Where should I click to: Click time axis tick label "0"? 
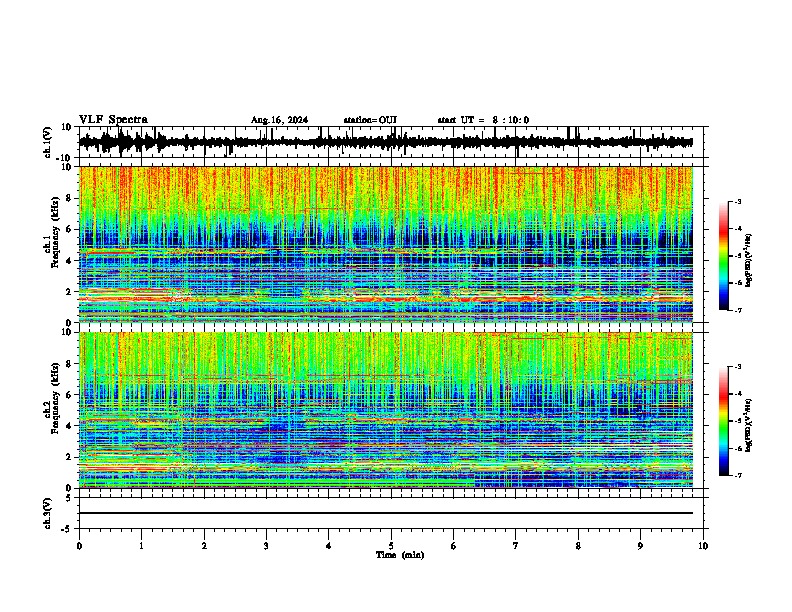point(79,546)
